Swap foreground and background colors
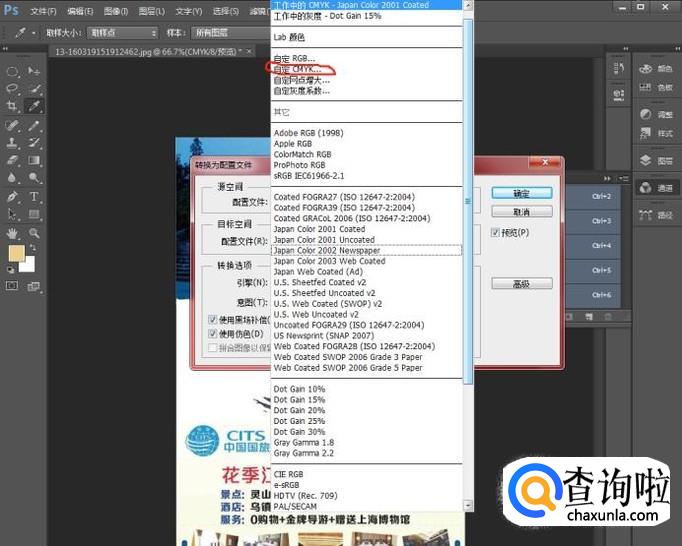Screen dimensions: 682x546 point(33,248)
